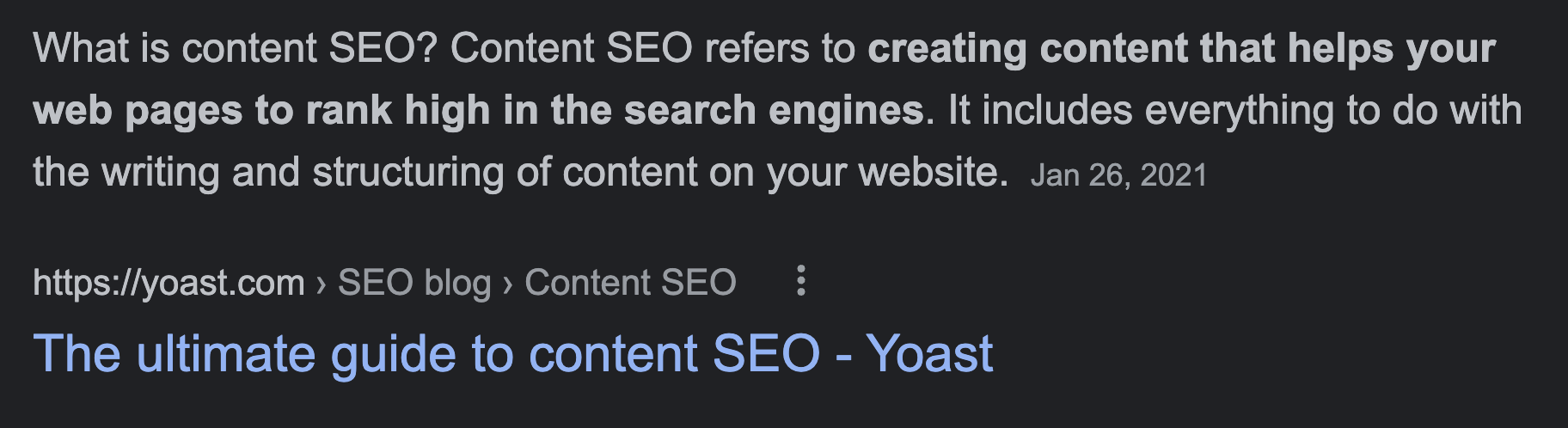Click "Content SEO refers to" in snippet

click(652, 48)
